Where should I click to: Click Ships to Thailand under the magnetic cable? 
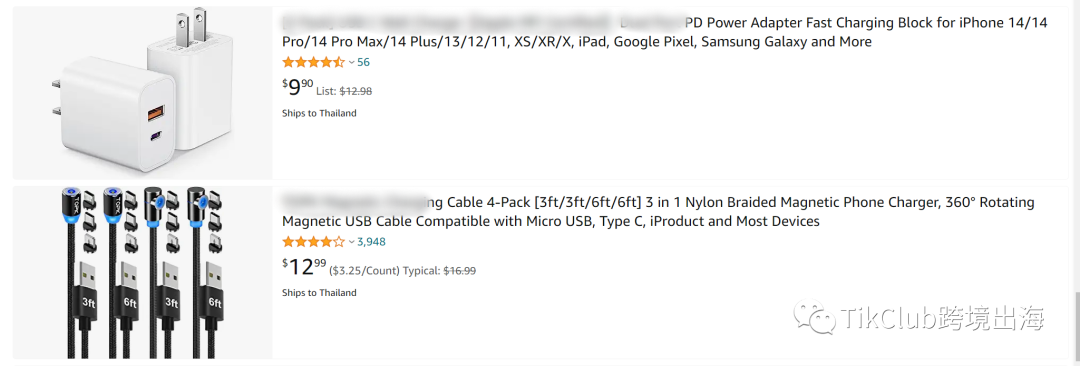point(319,293)
